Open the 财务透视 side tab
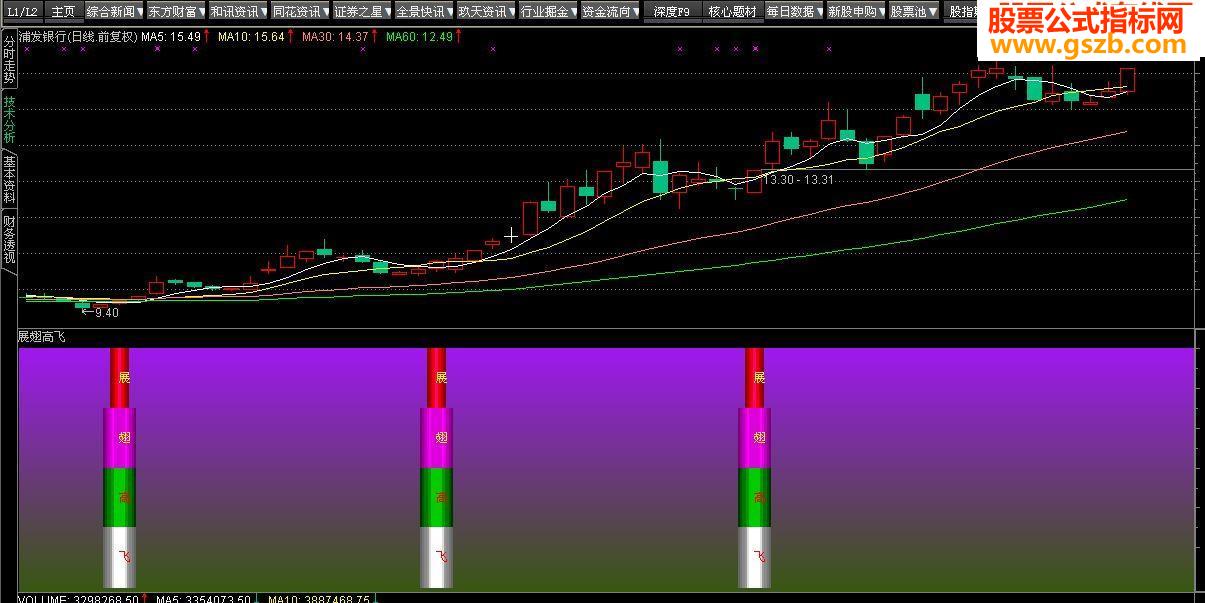 pos(9,239)
